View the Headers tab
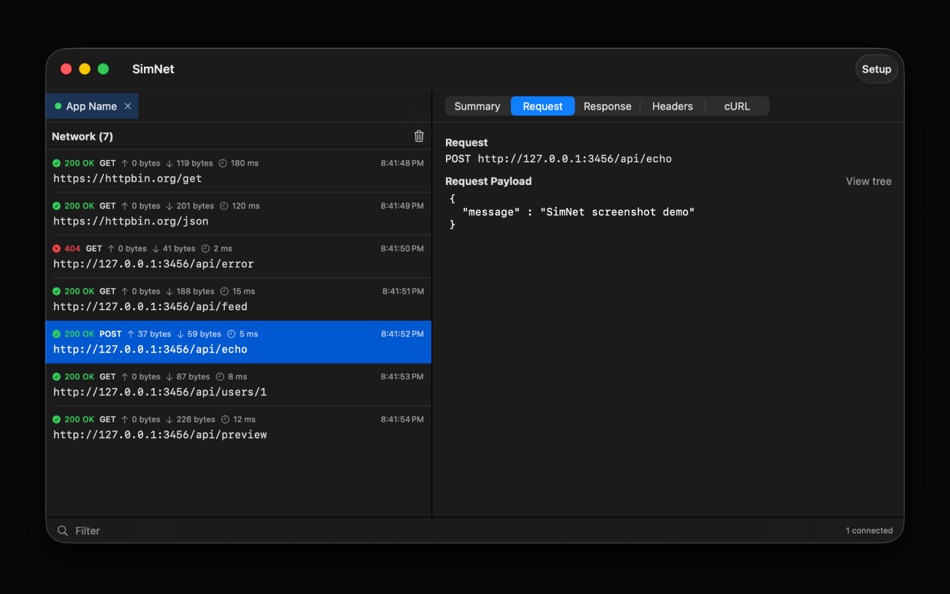950x594 pixels. 672,106
